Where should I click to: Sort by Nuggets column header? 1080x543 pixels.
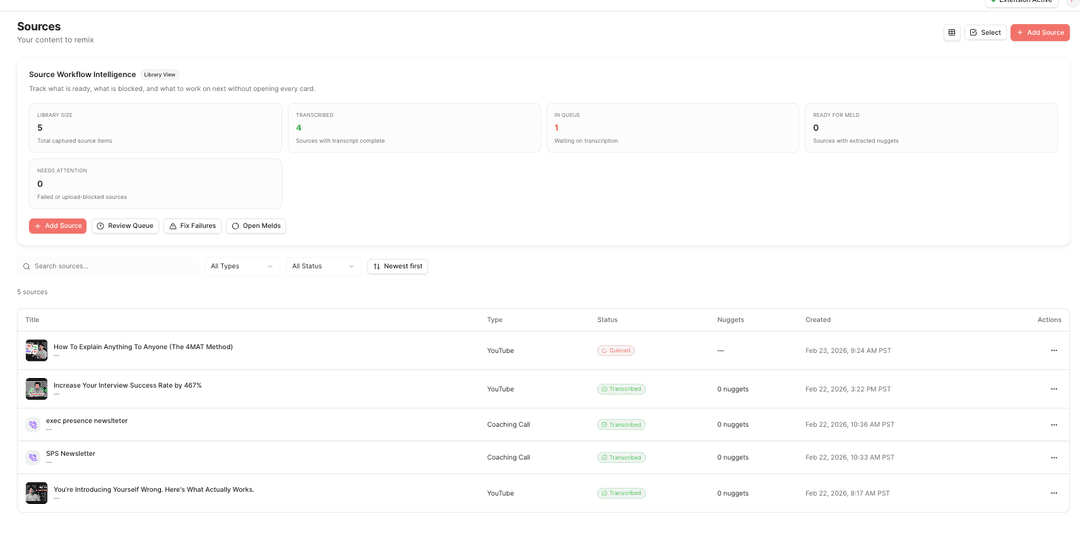pos(731,320)
